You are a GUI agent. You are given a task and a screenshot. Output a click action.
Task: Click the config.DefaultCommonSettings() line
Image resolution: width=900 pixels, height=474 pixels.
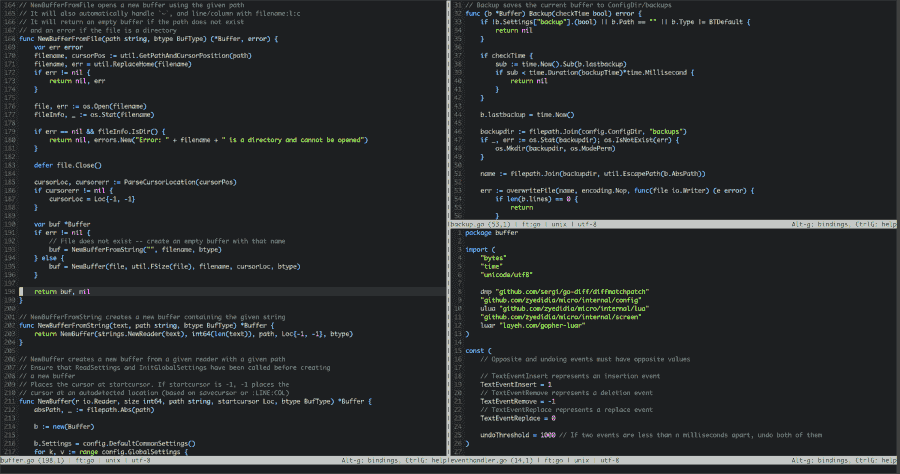pyautogui.click(x=114, y=444)
